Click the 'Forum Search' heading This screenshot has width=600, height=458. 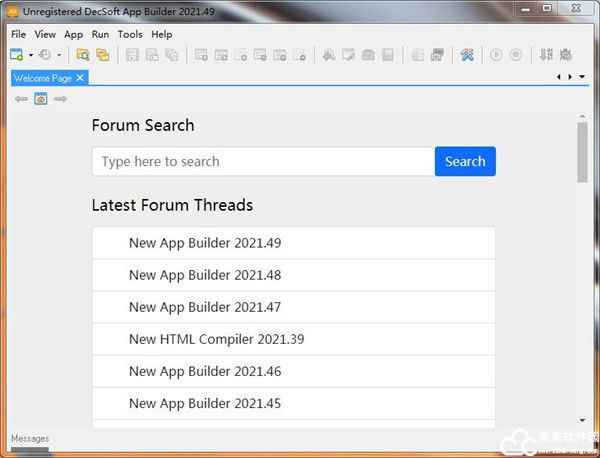(143, 126)
